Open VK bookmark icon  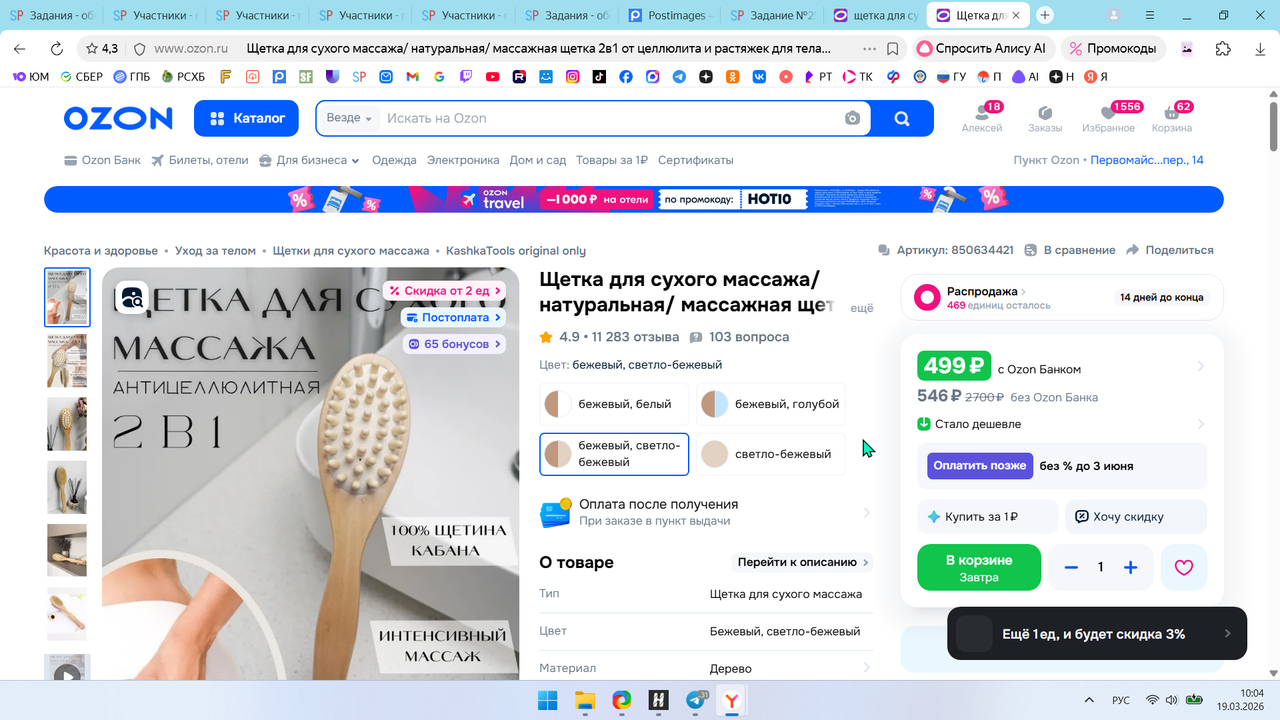point(759,77)
